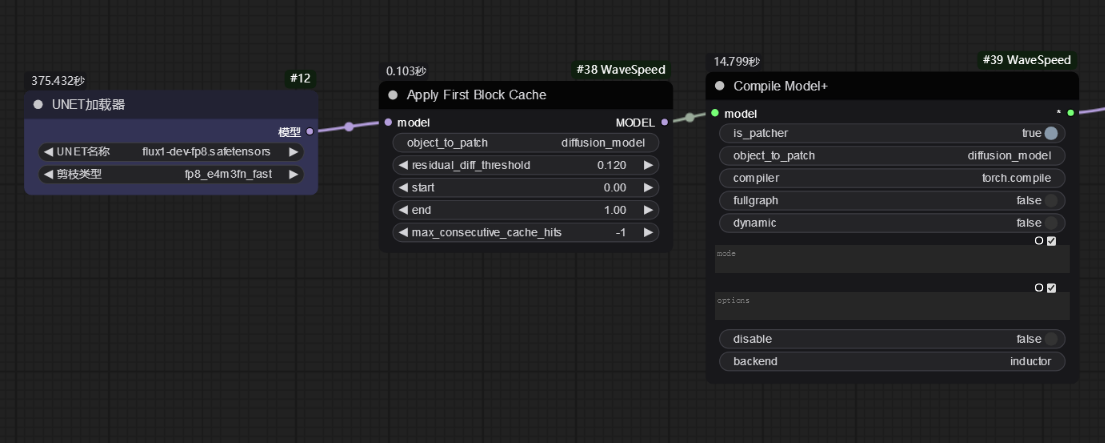The width and height of the screenshot is (1105, 443).
Task: Open the 剪枝类型 dropdown
Action: [x=170, y=174]
